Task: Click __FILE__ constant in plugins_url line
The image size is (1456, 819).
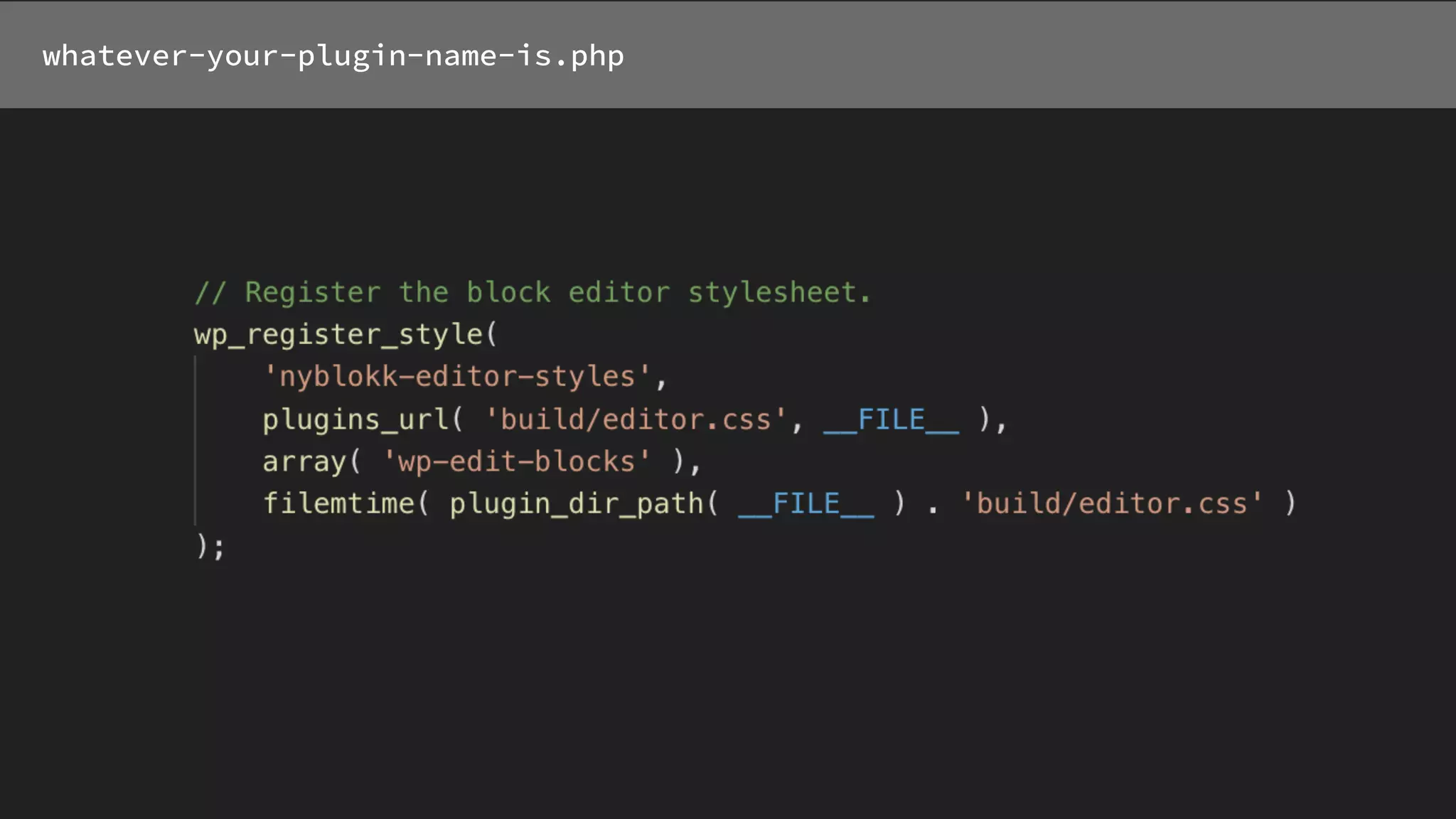Action: point(891,419)
